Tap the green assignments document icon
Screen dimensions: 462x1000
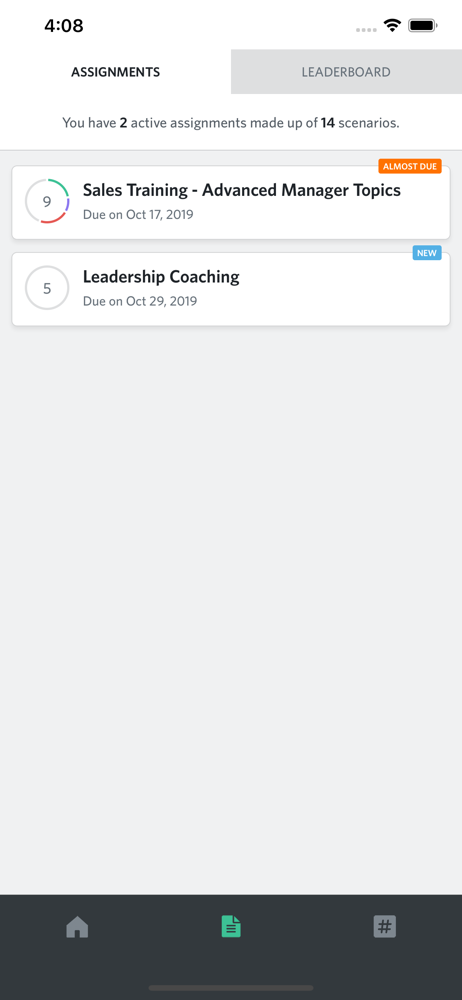(231, 926)
